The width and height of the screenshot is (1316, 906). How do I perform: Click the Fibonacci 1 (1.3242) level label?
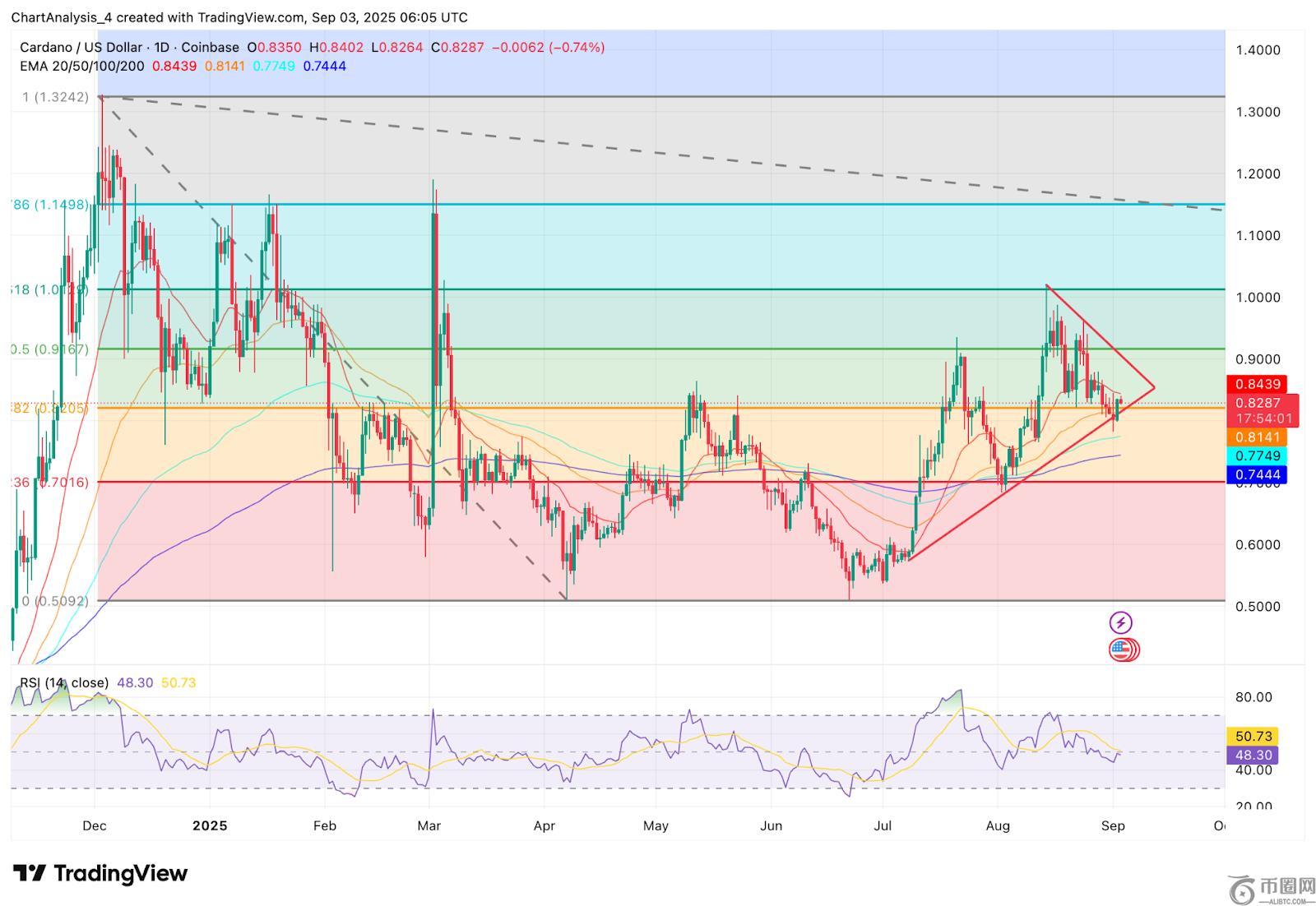click(x=55, y=97)
